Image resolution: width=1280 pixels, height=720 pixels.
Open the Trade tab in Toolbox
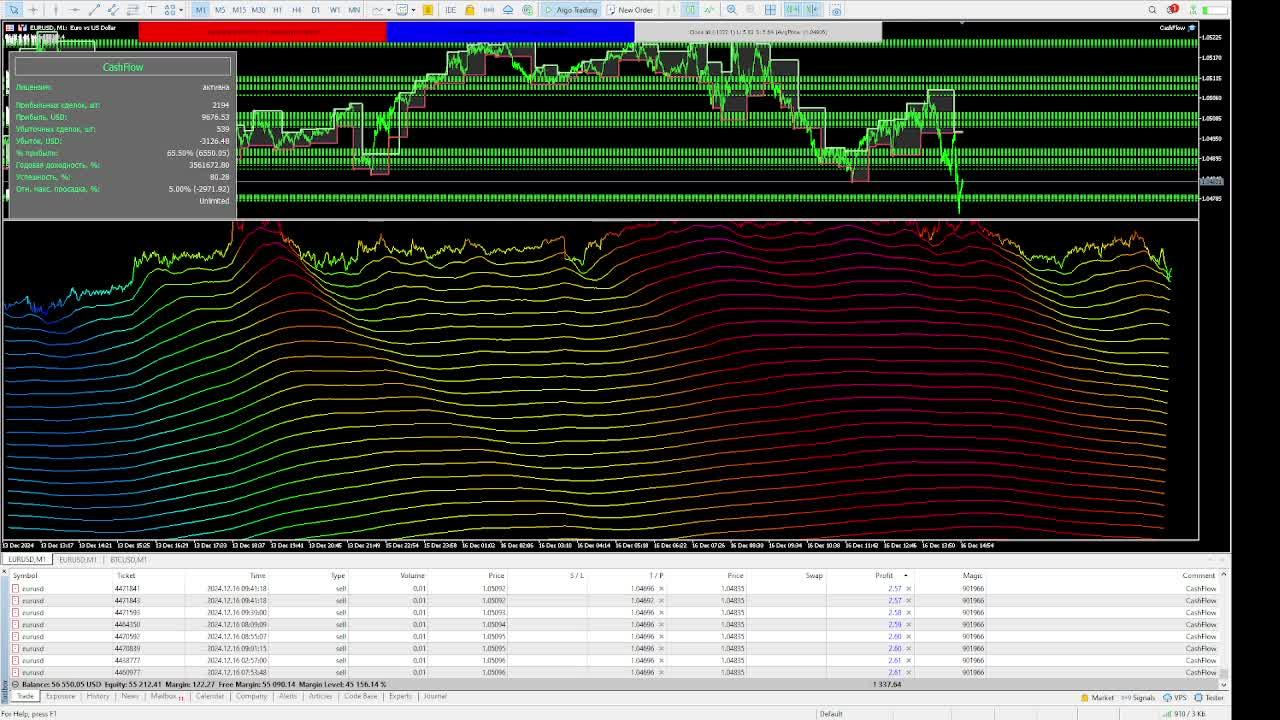tap(25, 696)
